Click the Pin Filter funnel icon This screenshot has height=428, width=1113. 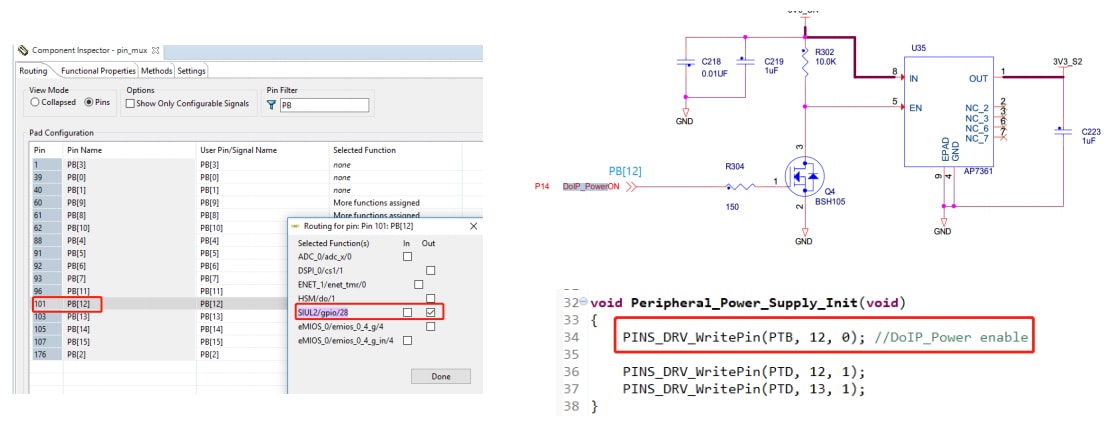coord(273,105)
